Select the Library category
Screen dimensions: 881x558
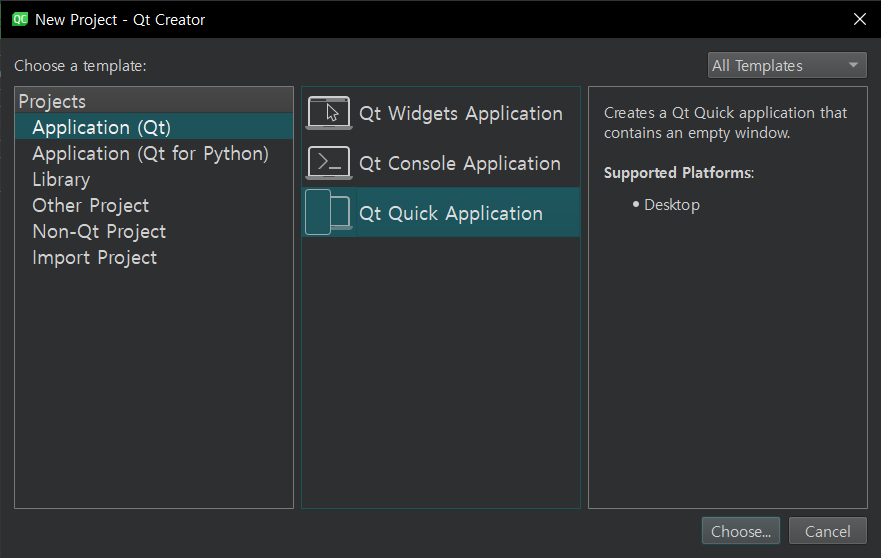pyautogui.click(x=154, y=179)
